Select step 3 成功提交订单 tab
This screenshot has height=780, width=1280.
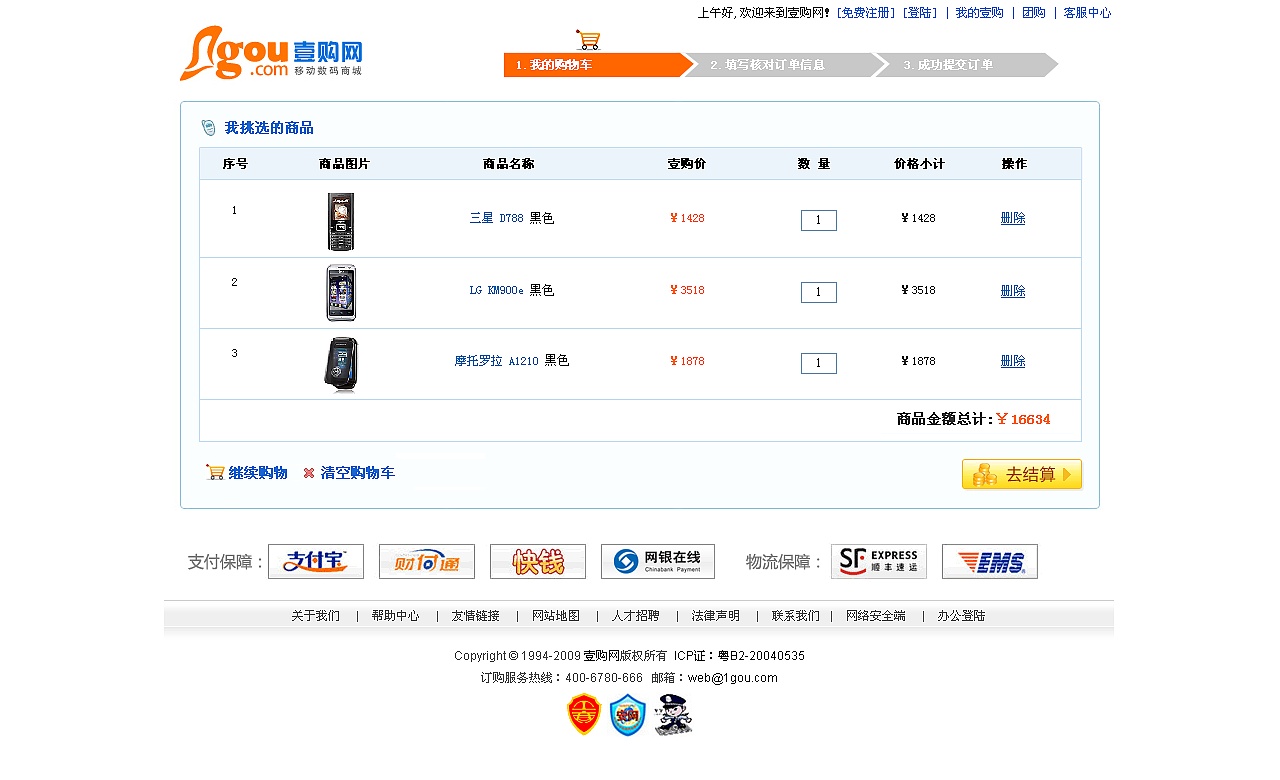(966, 65)
